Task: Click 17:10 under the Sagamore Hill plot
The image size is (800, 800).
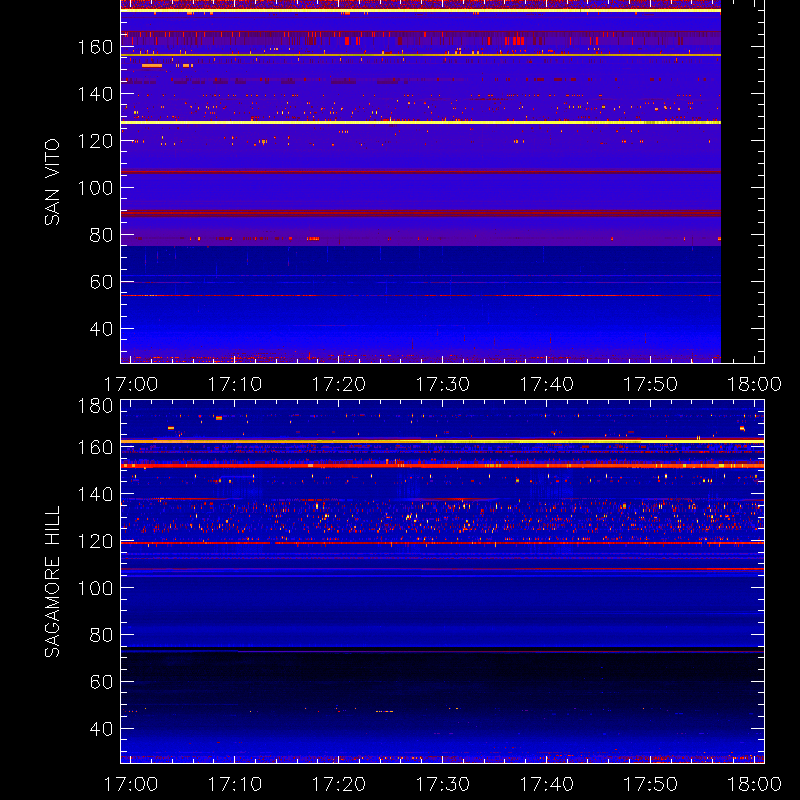Action: 235,784
